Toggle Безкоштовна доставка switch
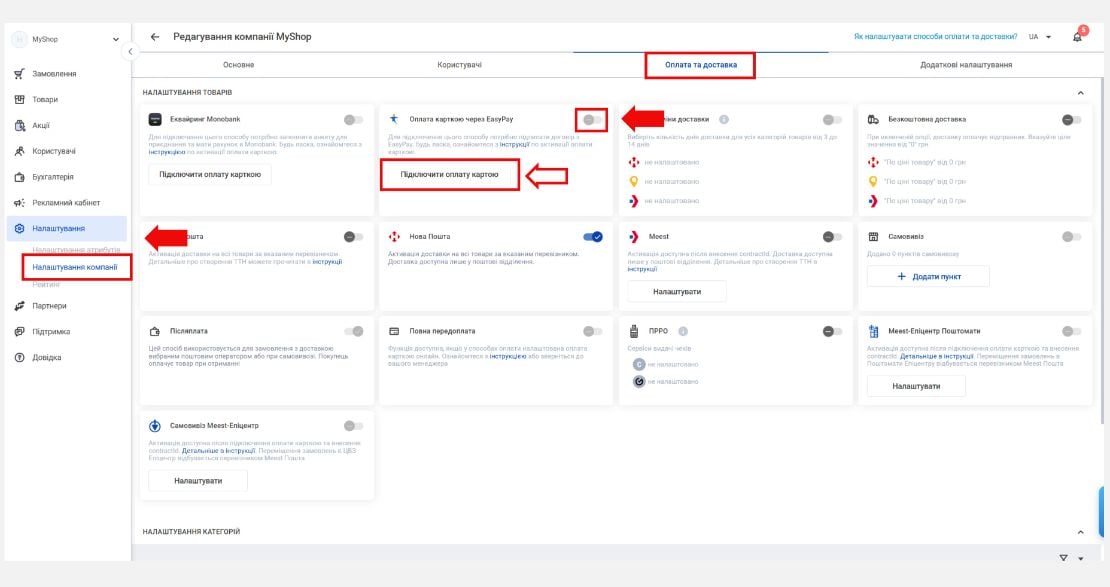 (1072, 120)
